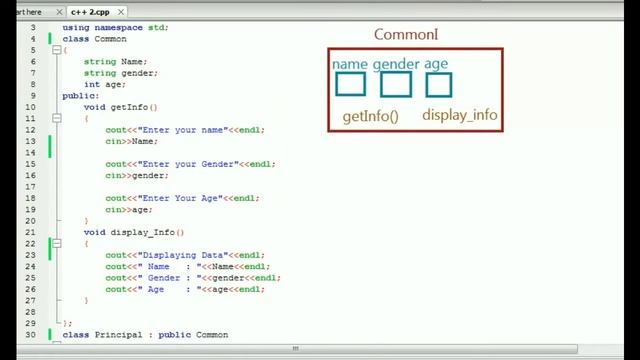Click the "Displaying Data" cout line
This screenshot has width=640, height=360.
[x=185, y=255]
